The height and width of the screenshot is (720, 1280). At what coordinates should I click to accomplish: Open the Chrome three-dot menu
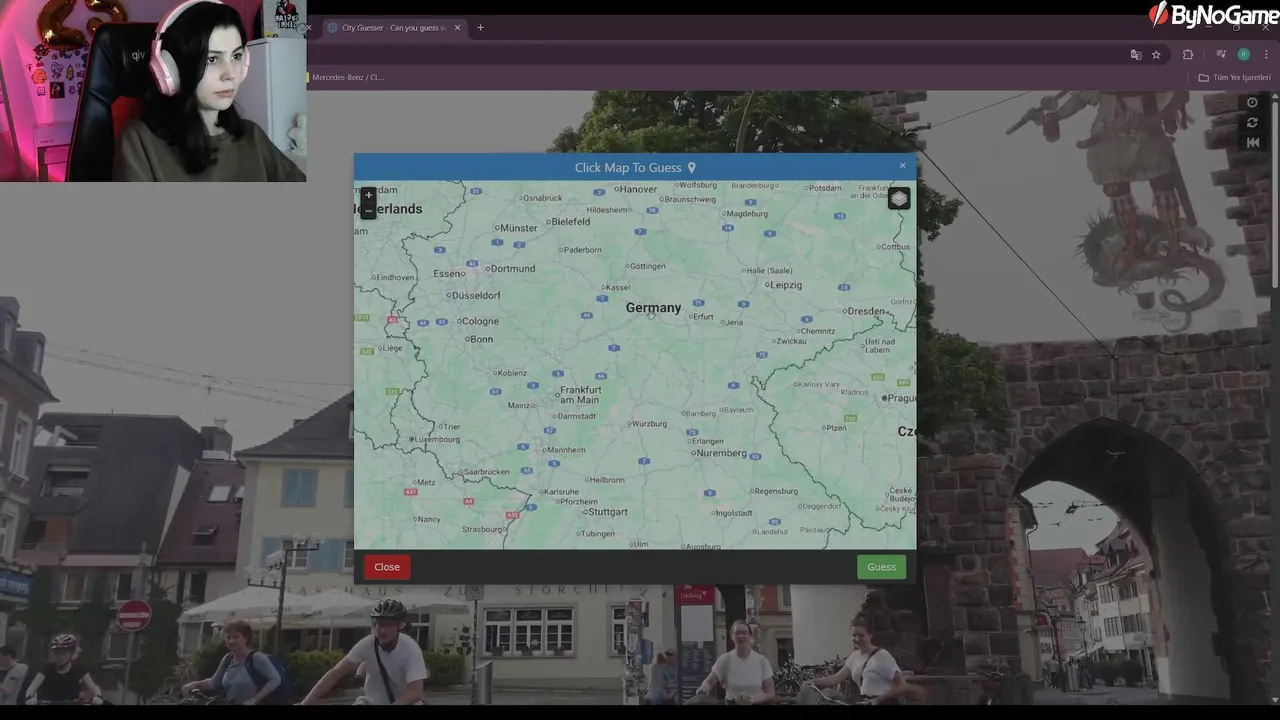coord(1267,55)
